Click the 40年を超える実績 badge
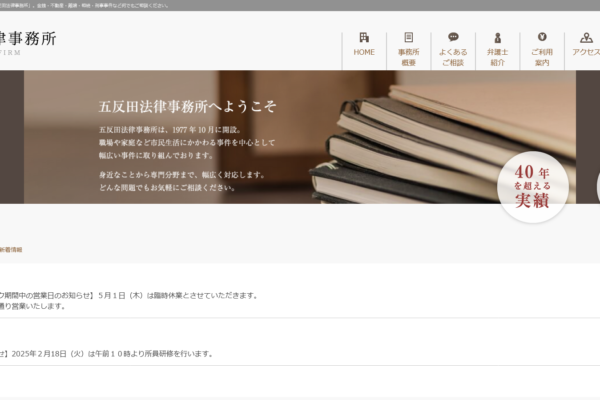 533,187
